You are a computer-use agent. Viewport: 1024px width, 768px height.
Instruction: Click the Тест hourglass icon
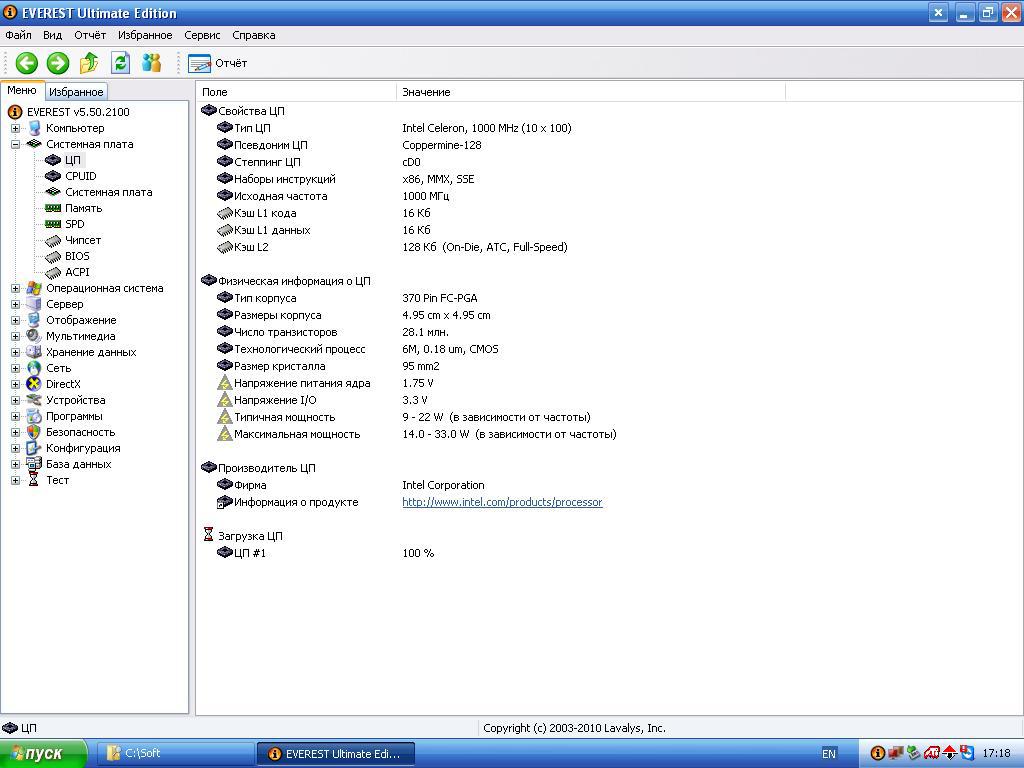tap(34, 480)
